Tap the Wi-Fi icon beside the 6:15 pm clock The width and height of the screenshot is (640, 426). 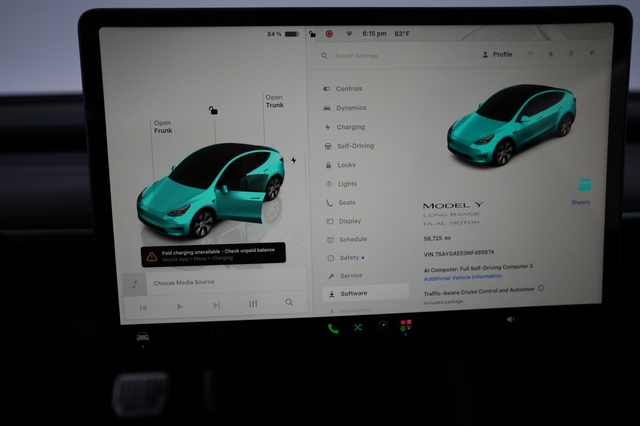[x=349, y=34]
